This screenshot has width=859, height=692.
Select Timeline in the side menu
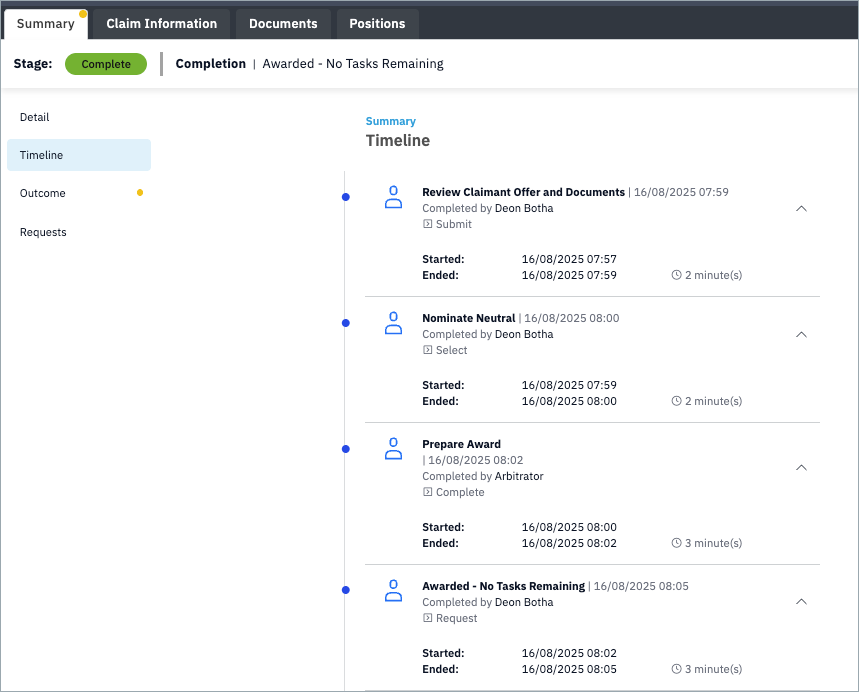pyautogui.click(x=79, y=155)
